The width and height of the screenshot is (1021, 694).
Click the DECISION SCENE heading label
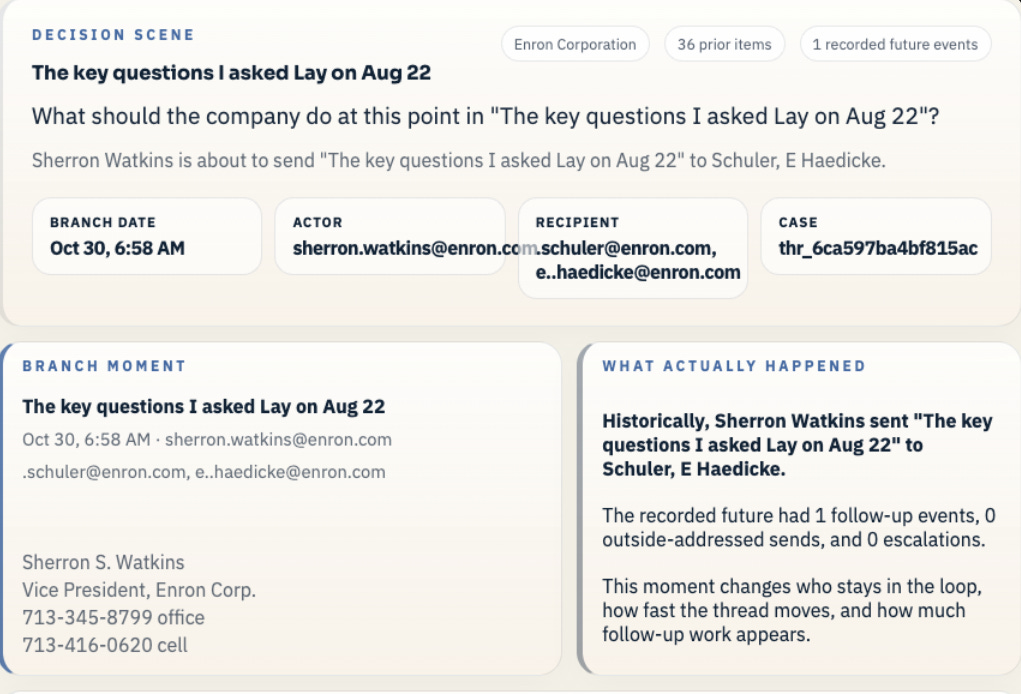pos(113,35)
